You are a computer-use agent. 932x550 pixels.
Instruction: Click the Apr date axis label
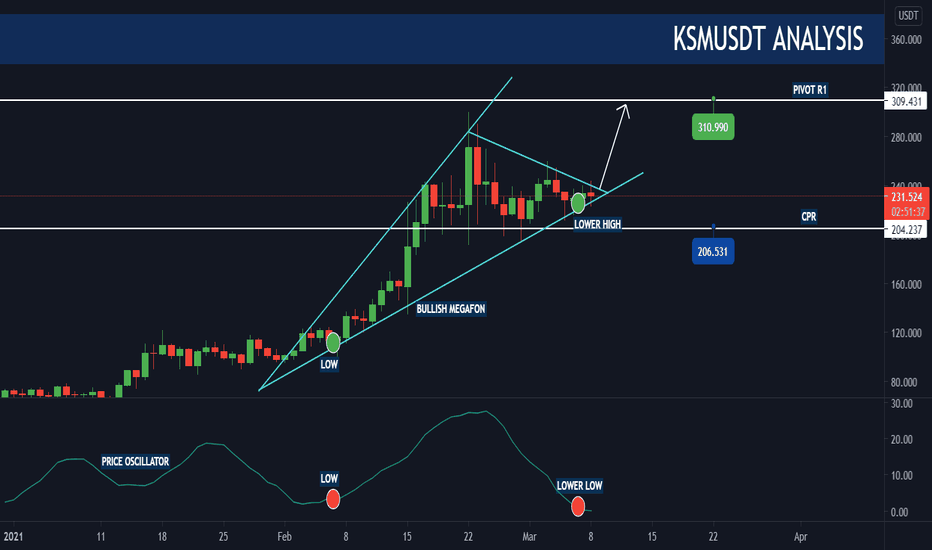pos(801,537)
